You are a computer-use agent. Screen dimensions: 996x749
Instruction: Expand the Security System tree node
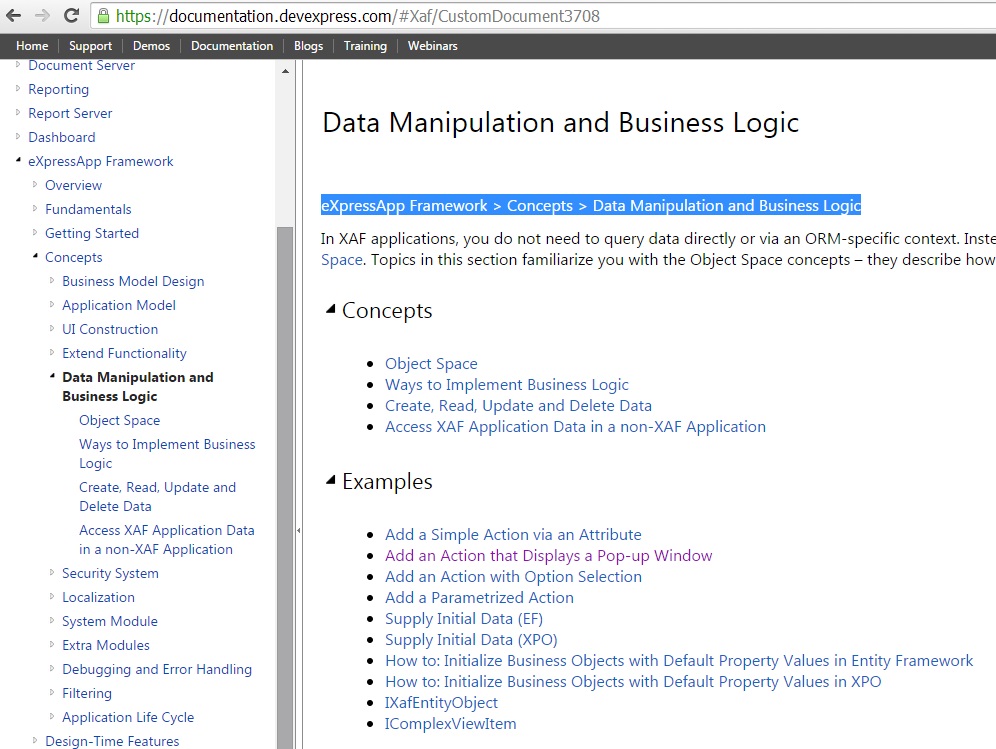52,572
